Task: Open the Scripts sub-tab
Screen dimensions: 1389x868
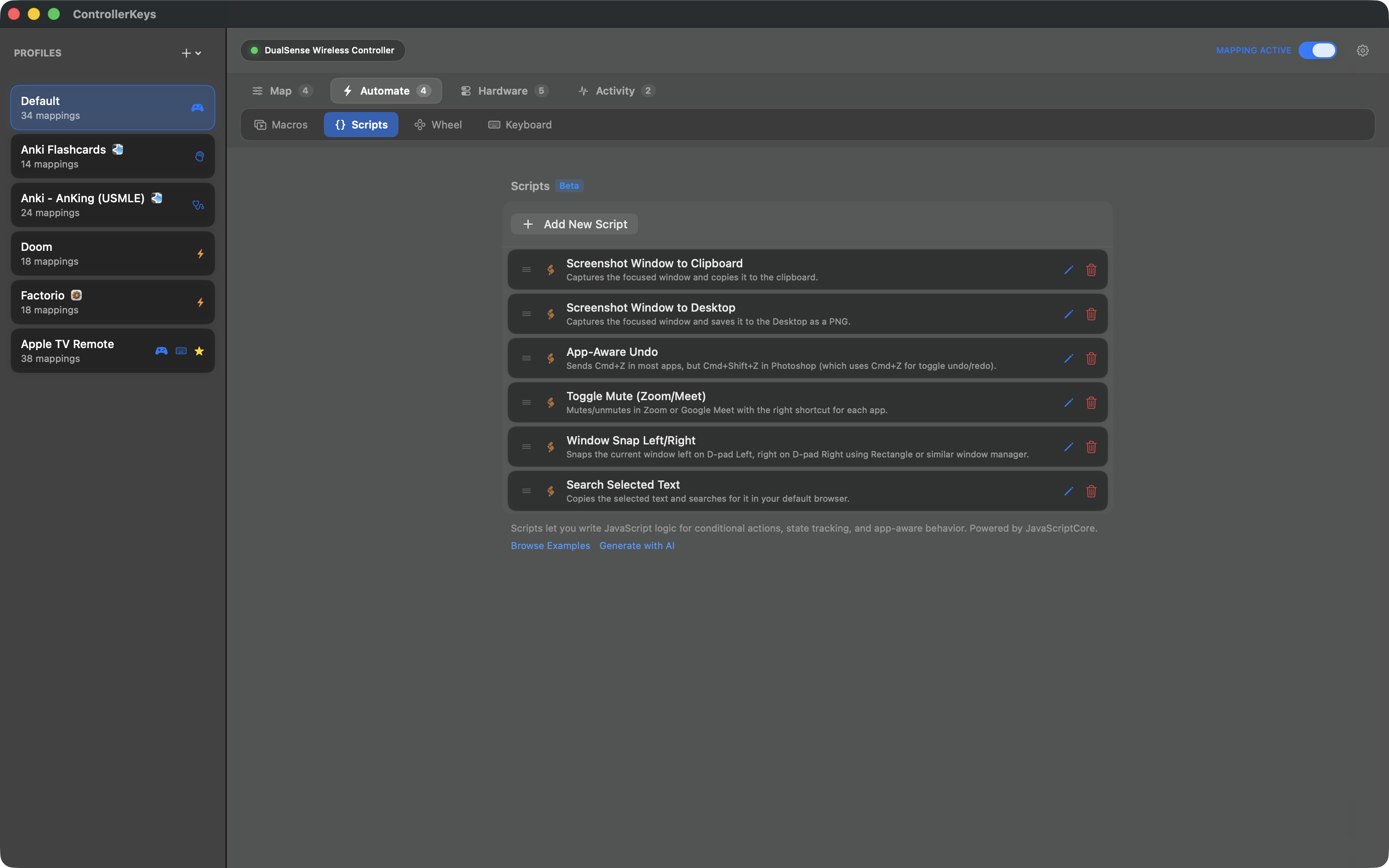Action: 361,125
